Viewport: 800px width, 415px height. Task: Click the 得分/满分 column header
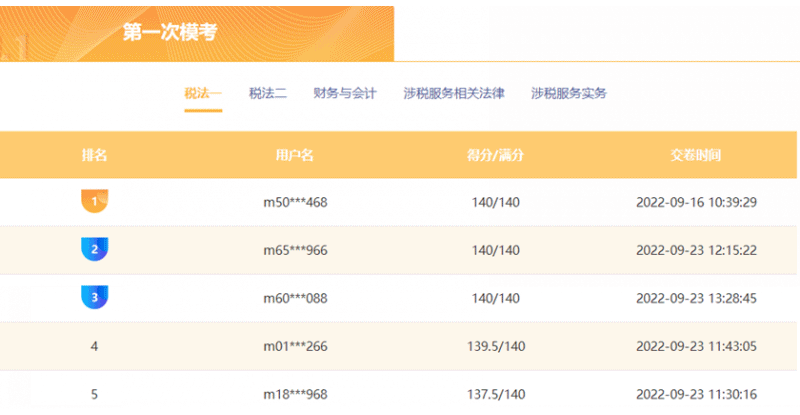coord(495,155)
